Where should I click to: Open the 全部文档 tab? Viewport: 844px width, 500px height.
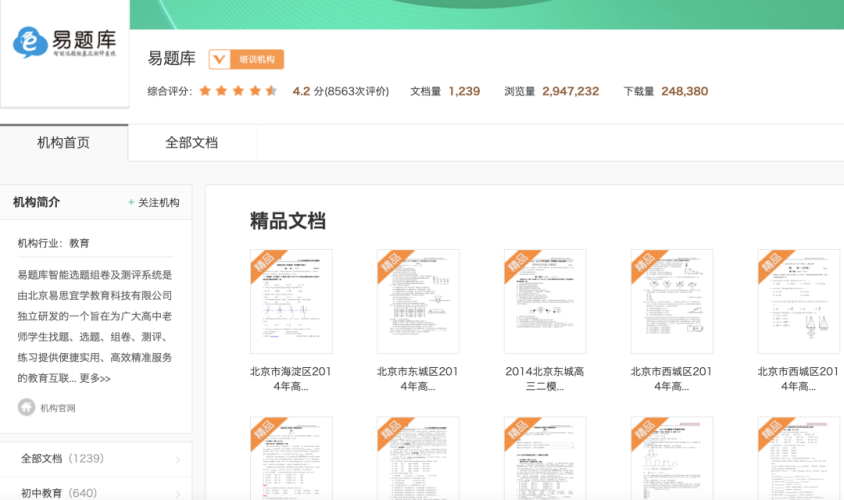[x=191, y=143]
